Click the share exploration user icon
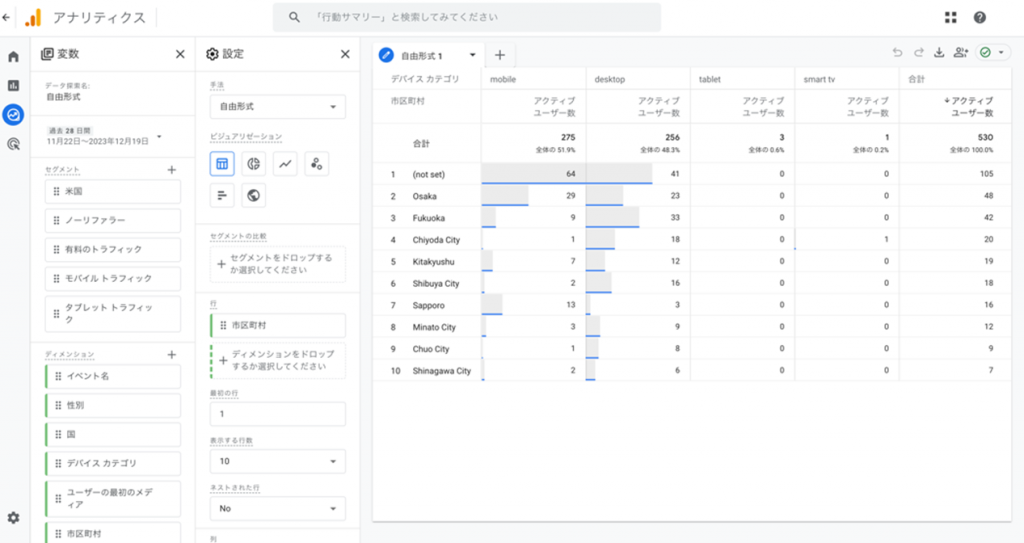 pyautogui.click(x=961, y=53)
